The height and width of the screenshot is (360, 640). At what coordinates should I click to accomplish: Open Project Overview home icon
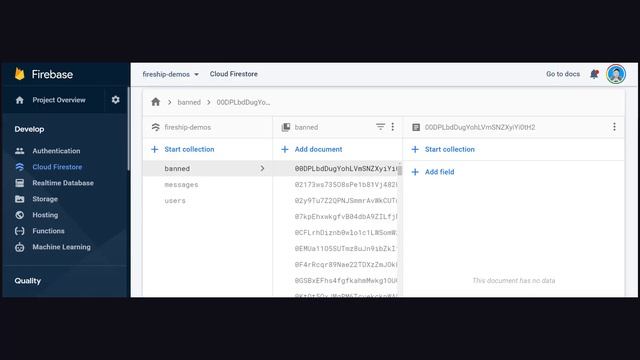tap(20, 100)
